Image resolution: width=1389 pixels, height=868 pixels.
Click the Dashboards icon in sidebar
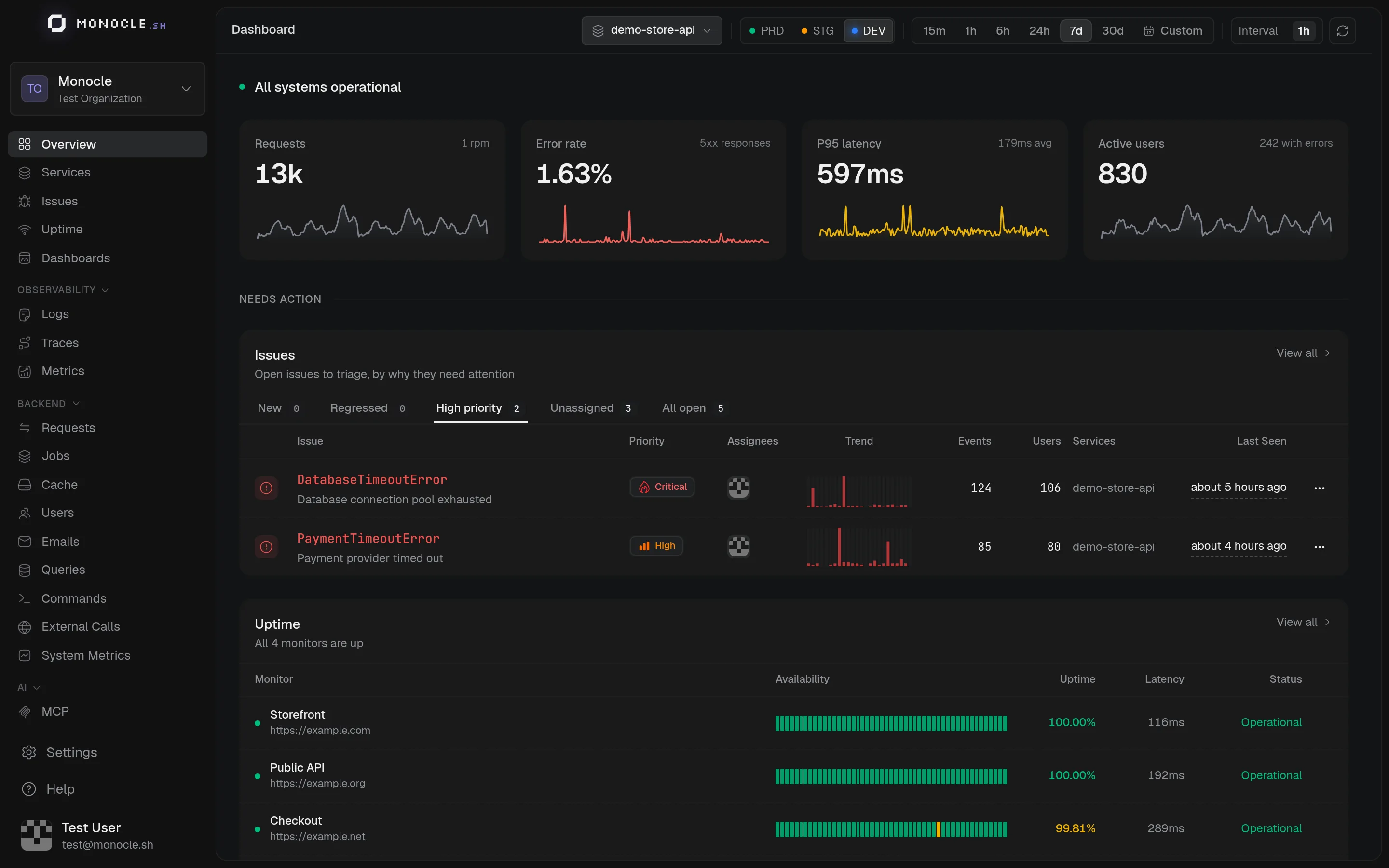[24, 258]
